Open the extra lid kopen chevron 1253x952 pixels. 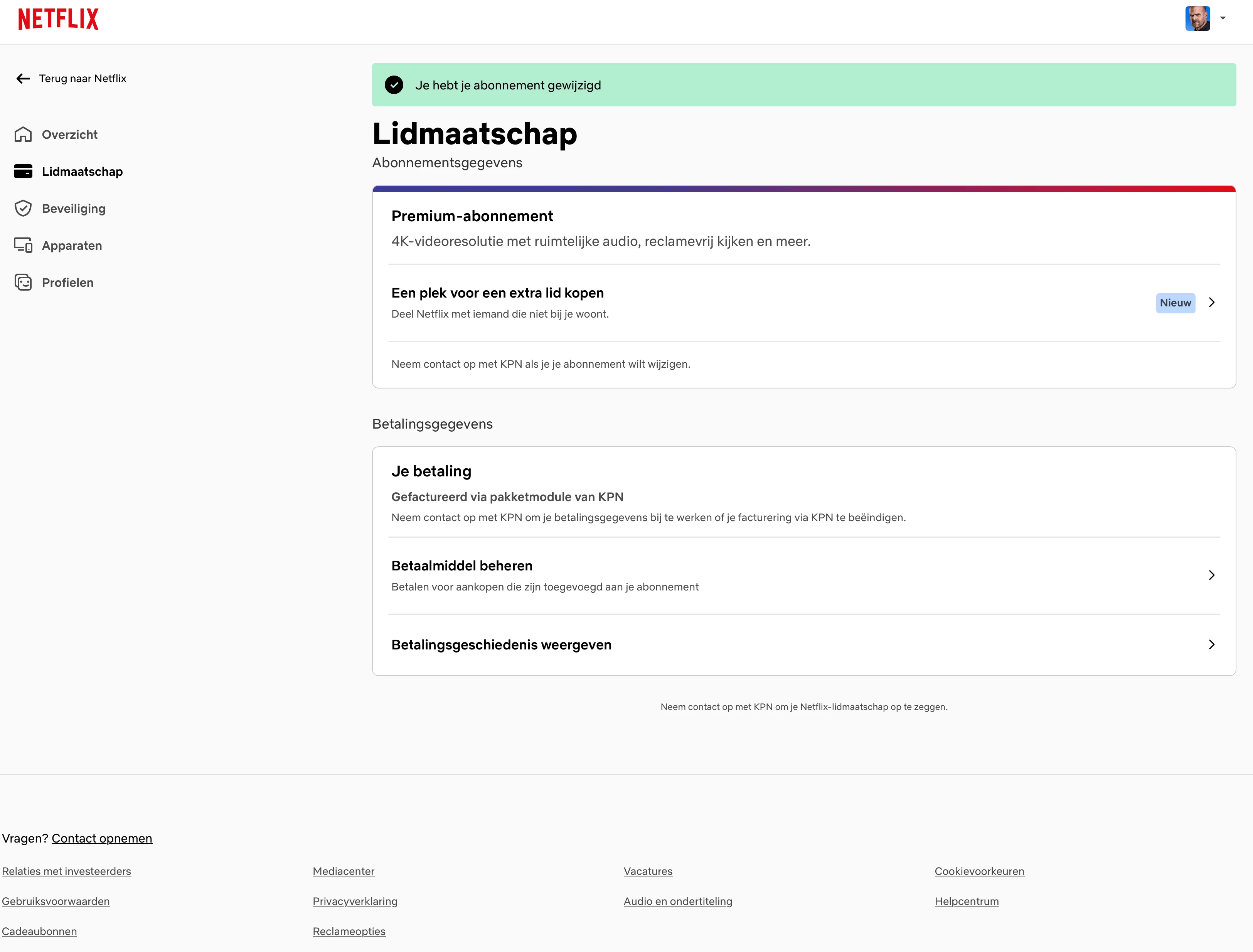(1212, 303)
